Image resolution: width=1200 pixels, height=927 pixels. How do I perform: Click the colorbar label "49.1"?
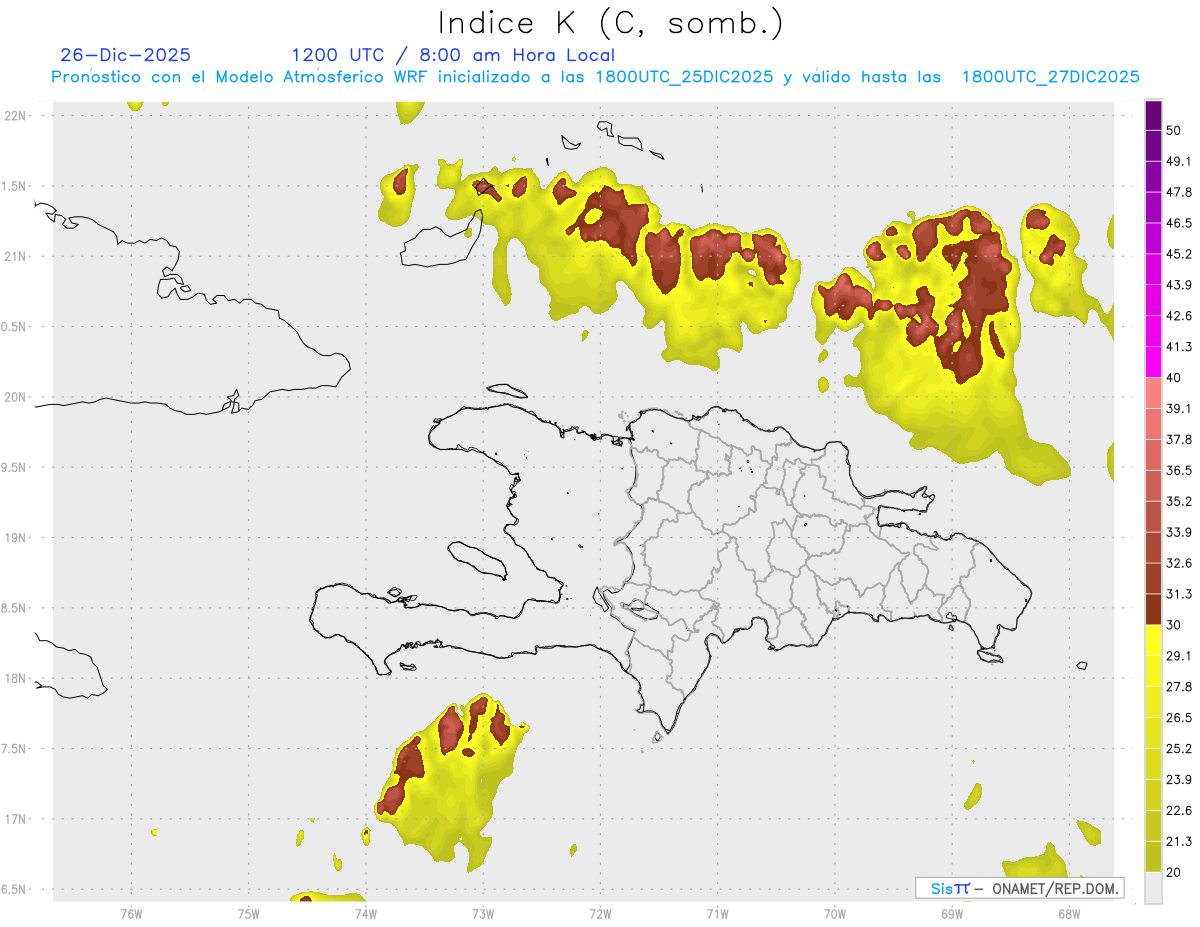click(1179, 162)
